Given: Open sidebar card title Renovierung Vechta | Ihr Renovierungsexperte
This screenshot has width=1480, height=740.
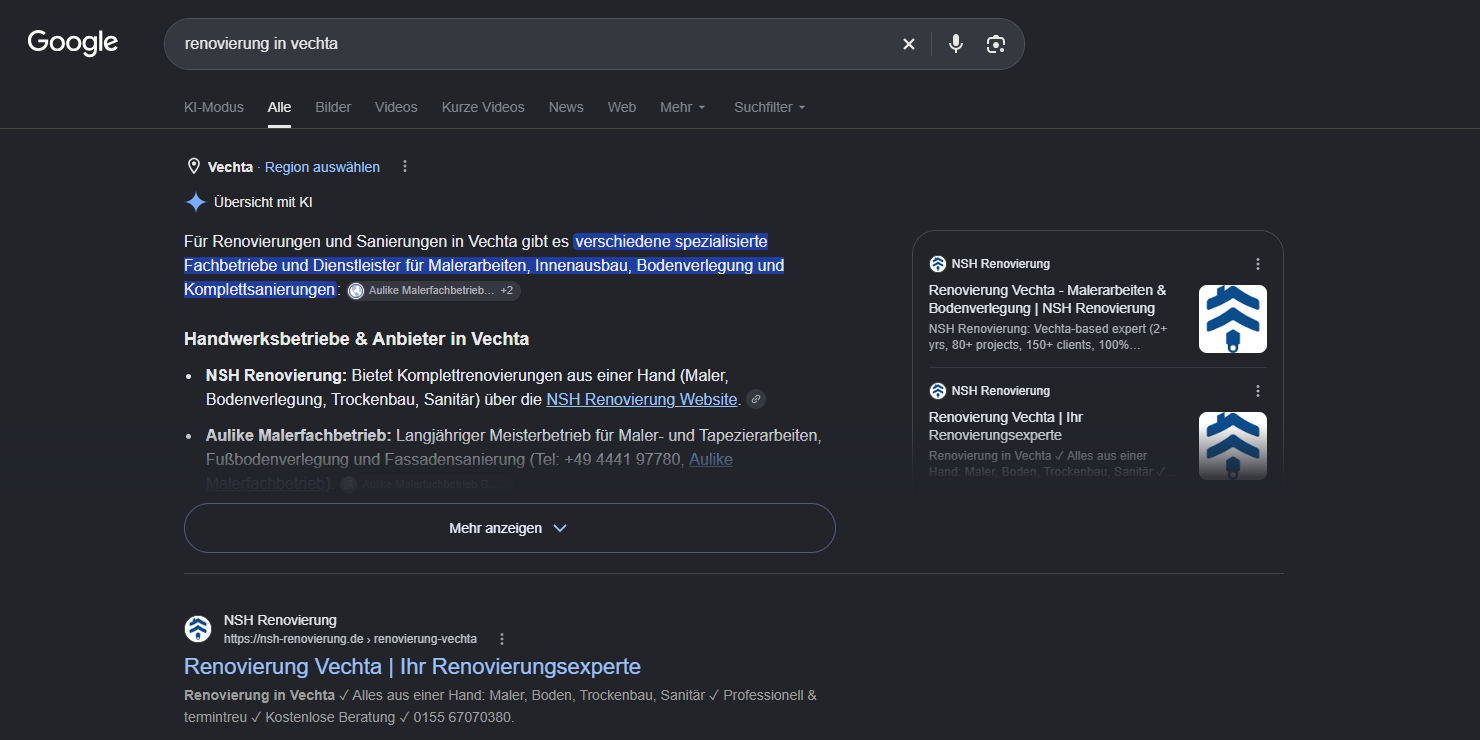Looking at the screenshot, I should 1006,426.
